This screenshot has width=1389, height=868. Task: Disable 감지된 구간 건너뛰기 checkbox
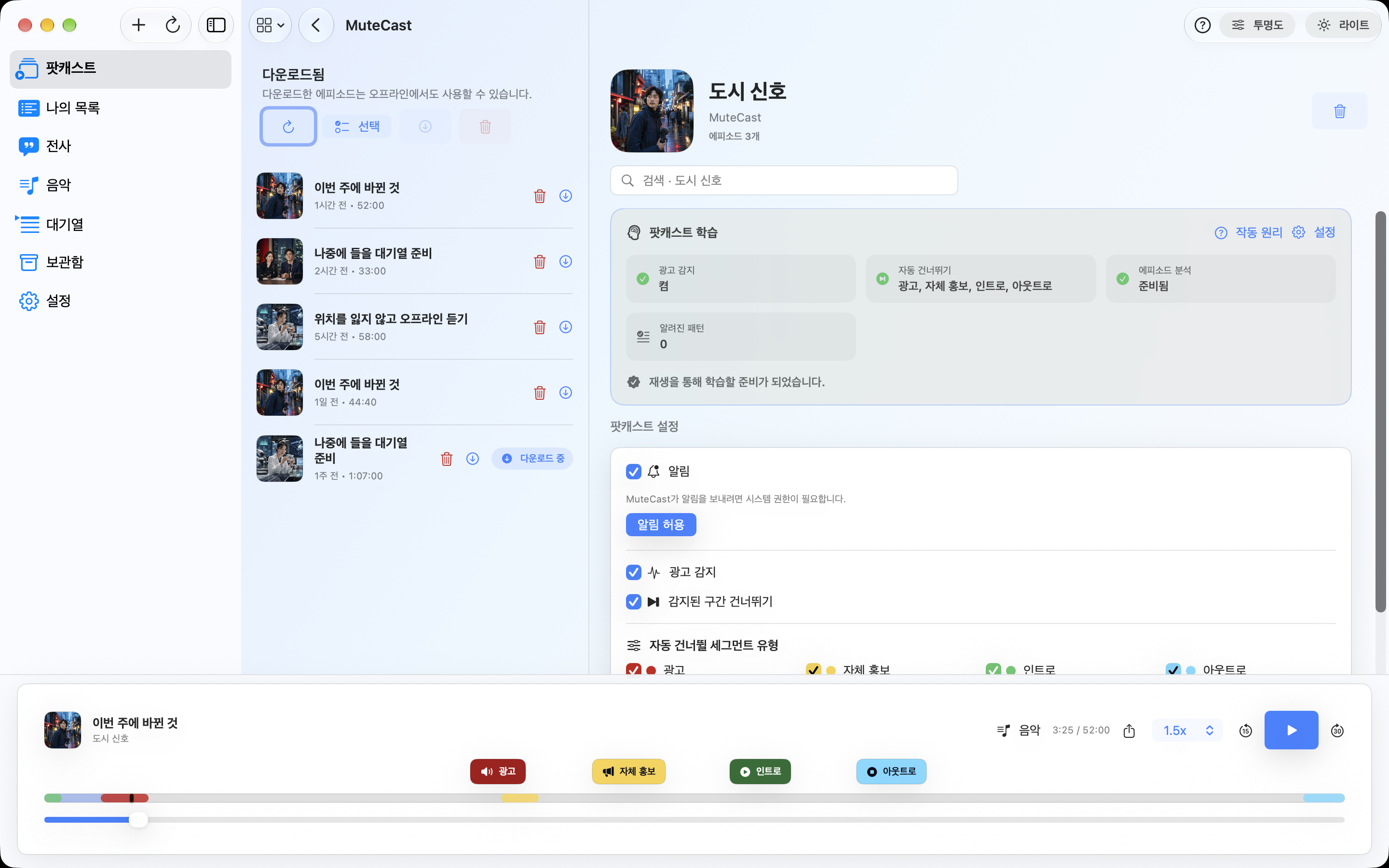tap(633, 602)
